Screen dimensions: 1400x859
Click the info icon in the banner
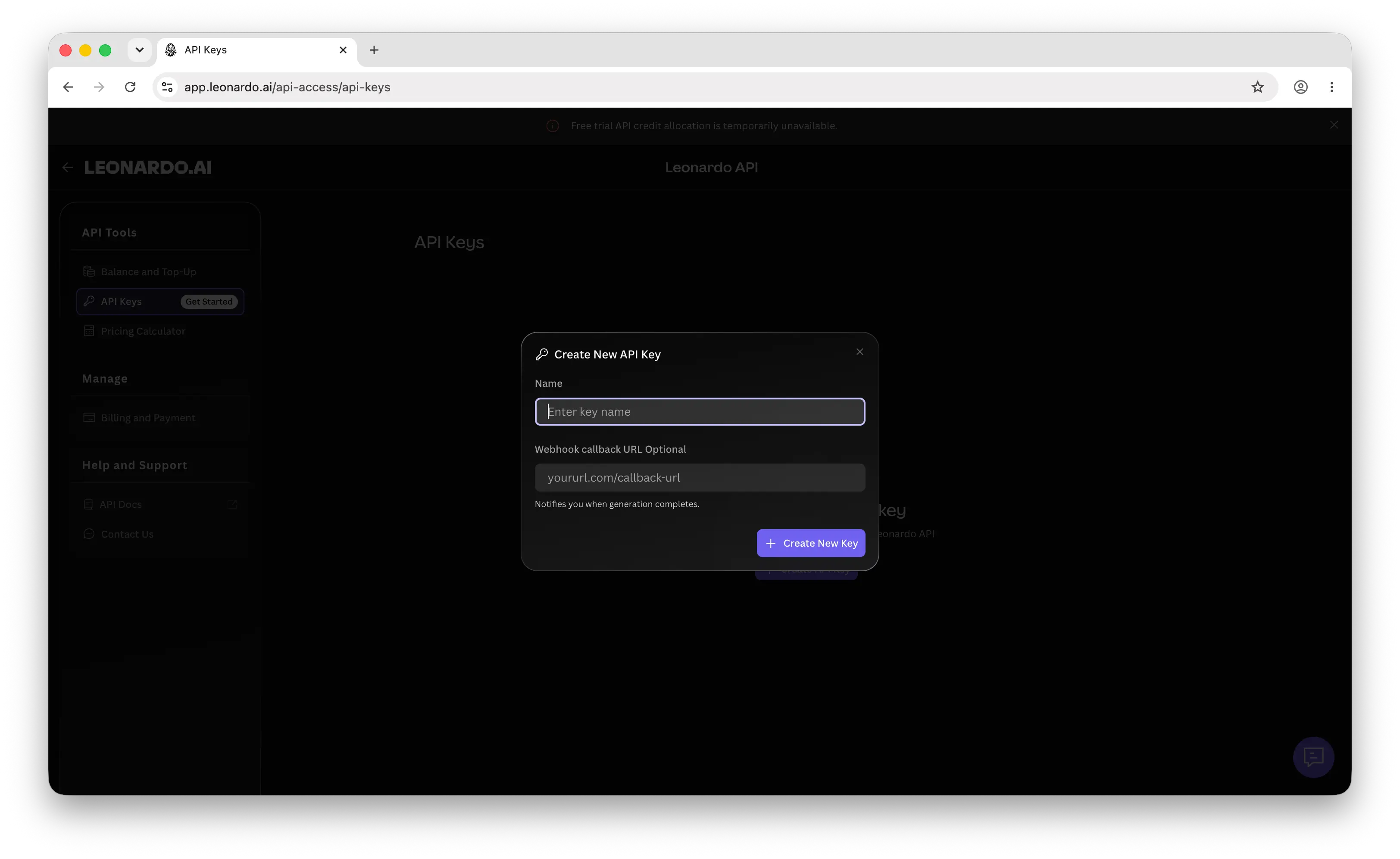pyautogui.click(x=553, y=126)
